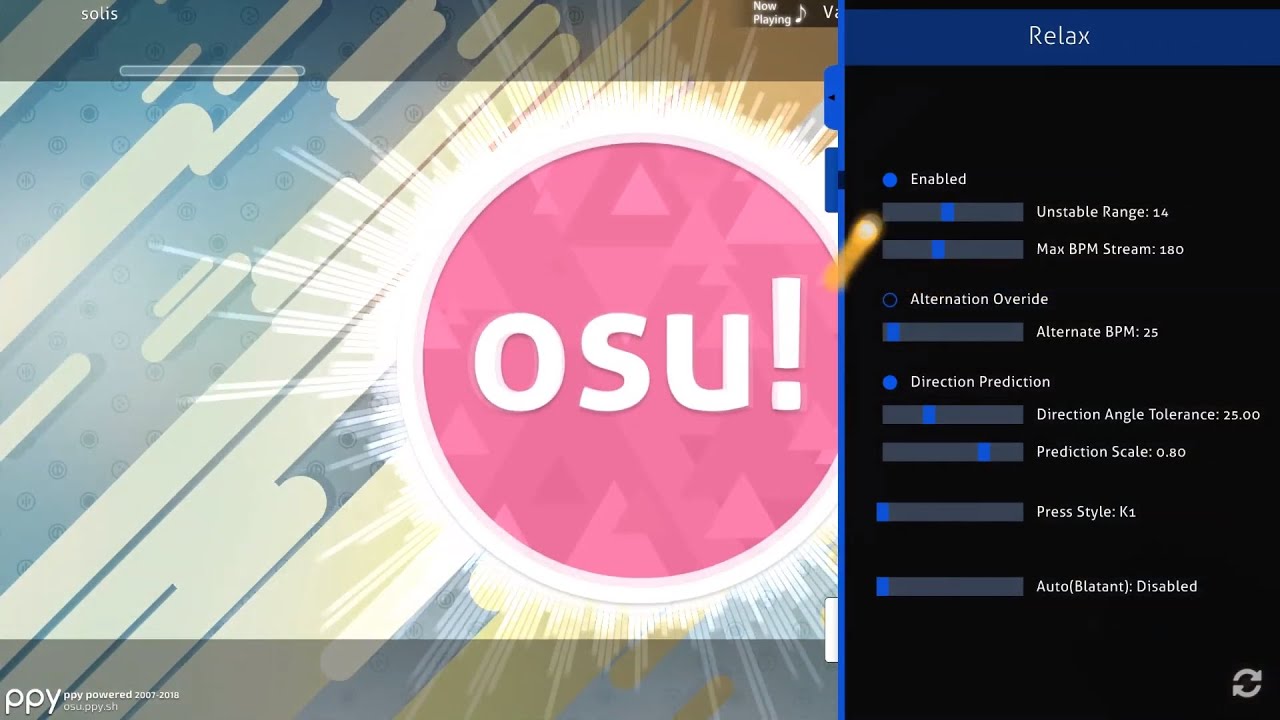Open the solis user profile name

99,14
